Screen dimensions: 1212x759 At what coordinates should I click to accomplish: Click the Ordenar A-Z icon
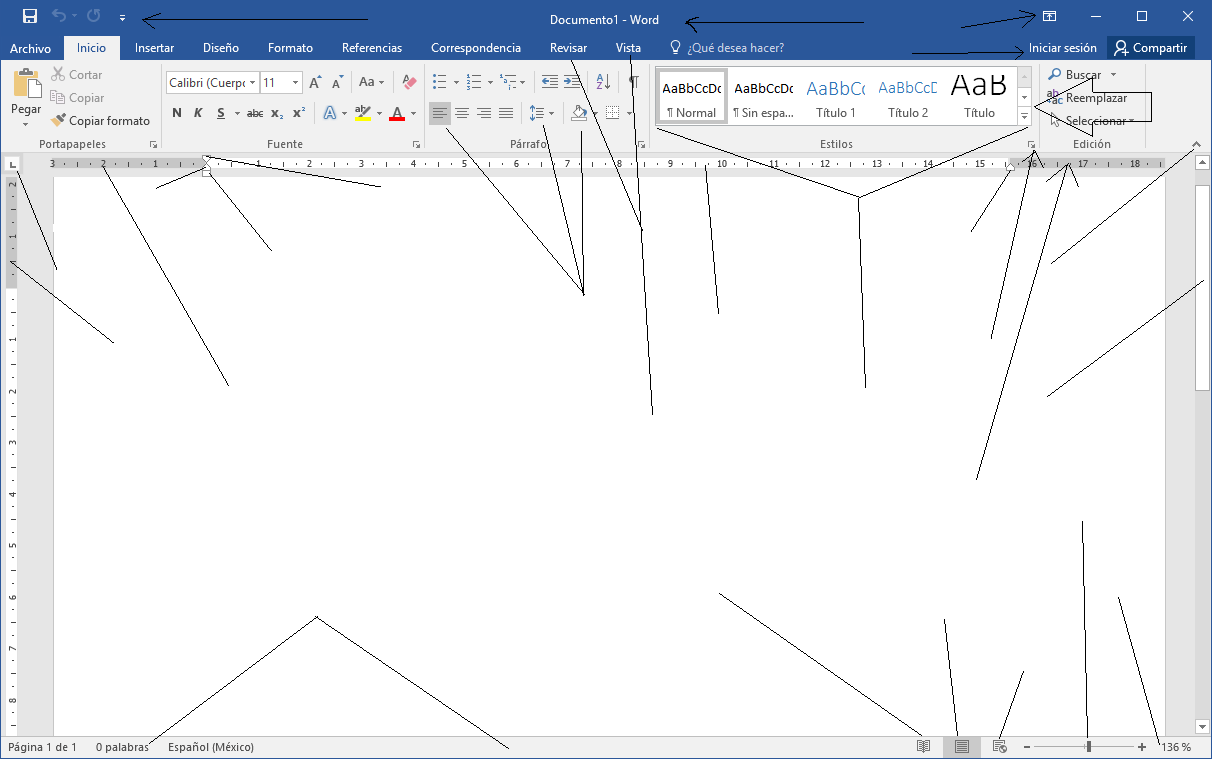(x=602, y=81)
